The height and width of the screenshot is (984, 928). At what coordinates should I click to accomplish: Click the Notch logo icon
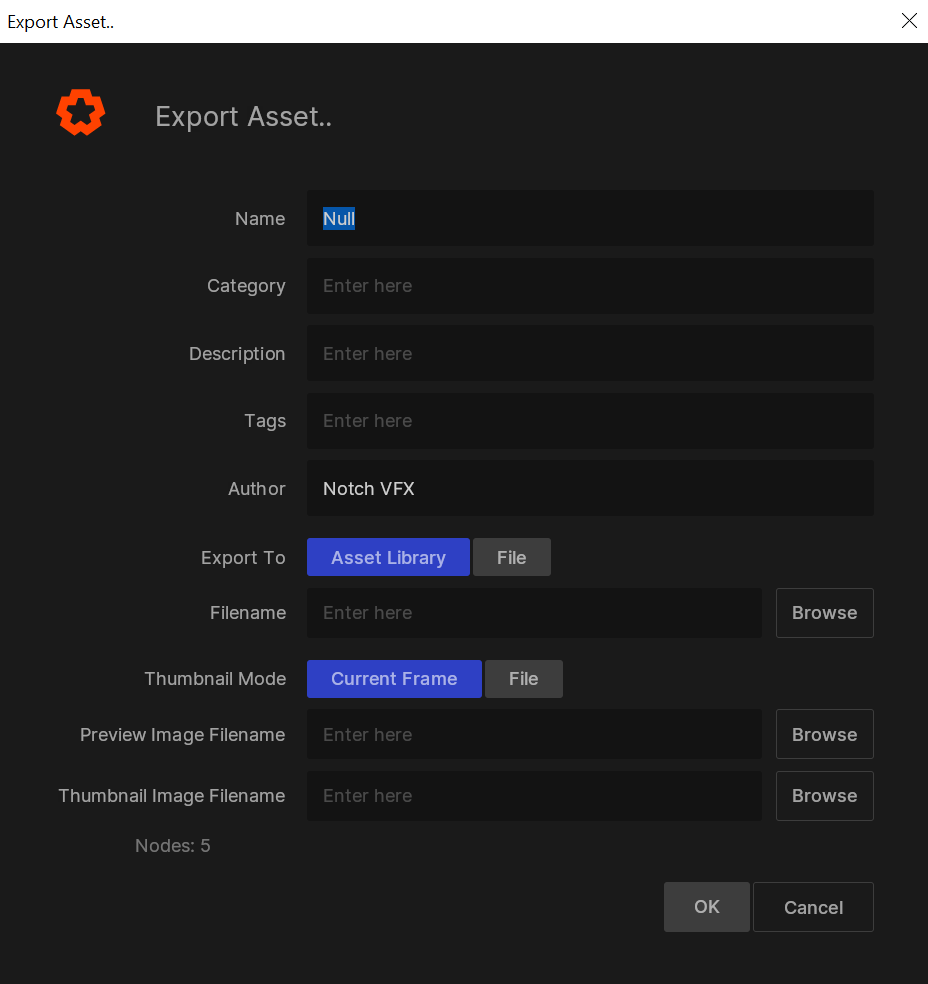pos(80,112)
